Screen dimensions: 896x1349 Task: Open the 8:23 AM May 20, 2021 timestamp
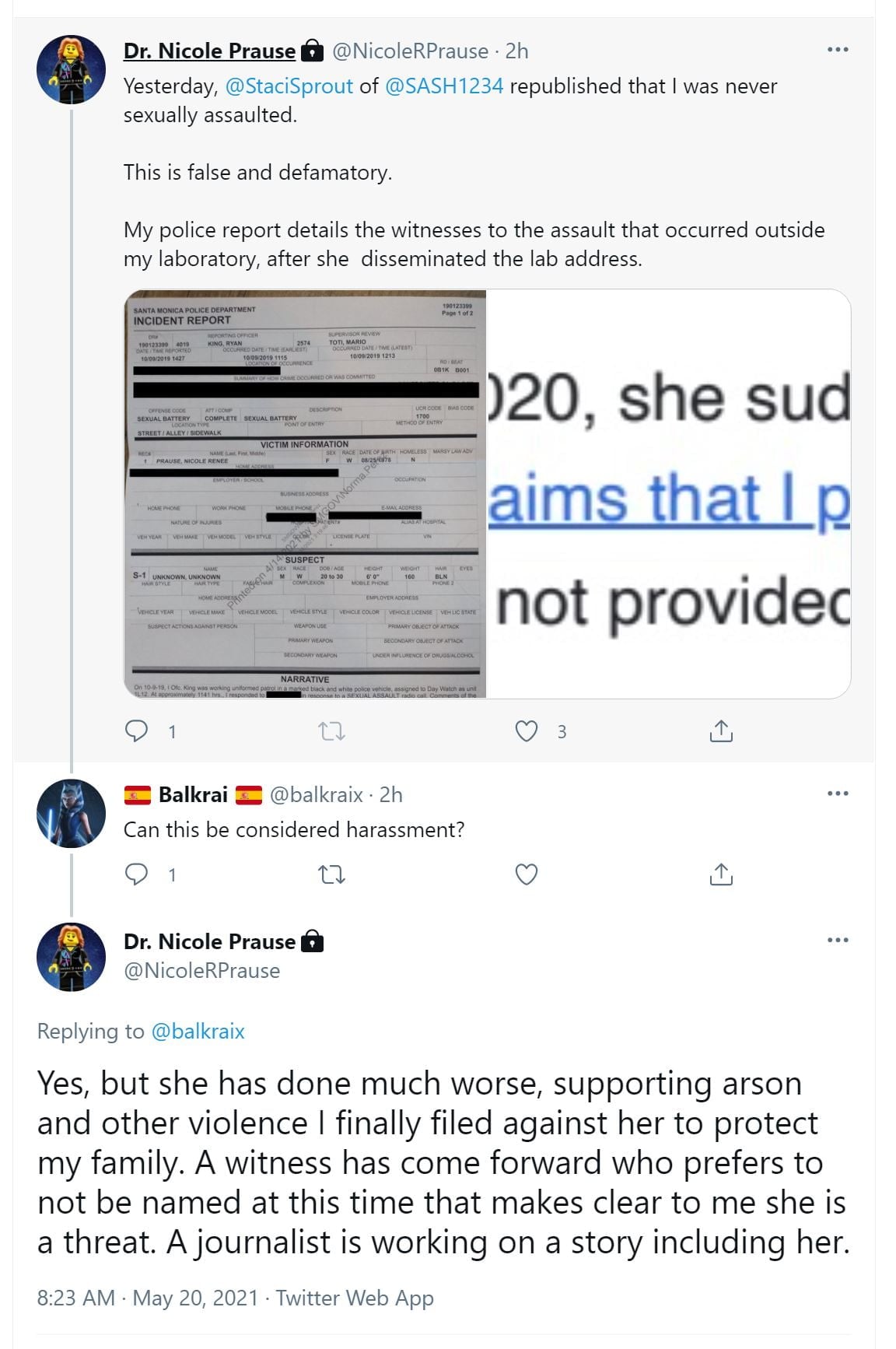coord(147,1298)
